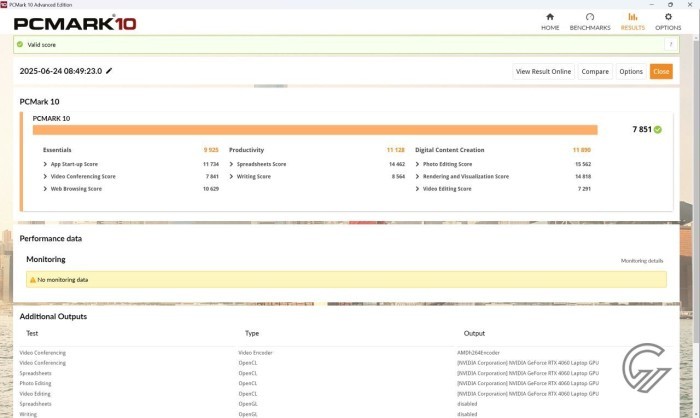
Task: Switch to the Results tab
Action: tap(632, 17)
